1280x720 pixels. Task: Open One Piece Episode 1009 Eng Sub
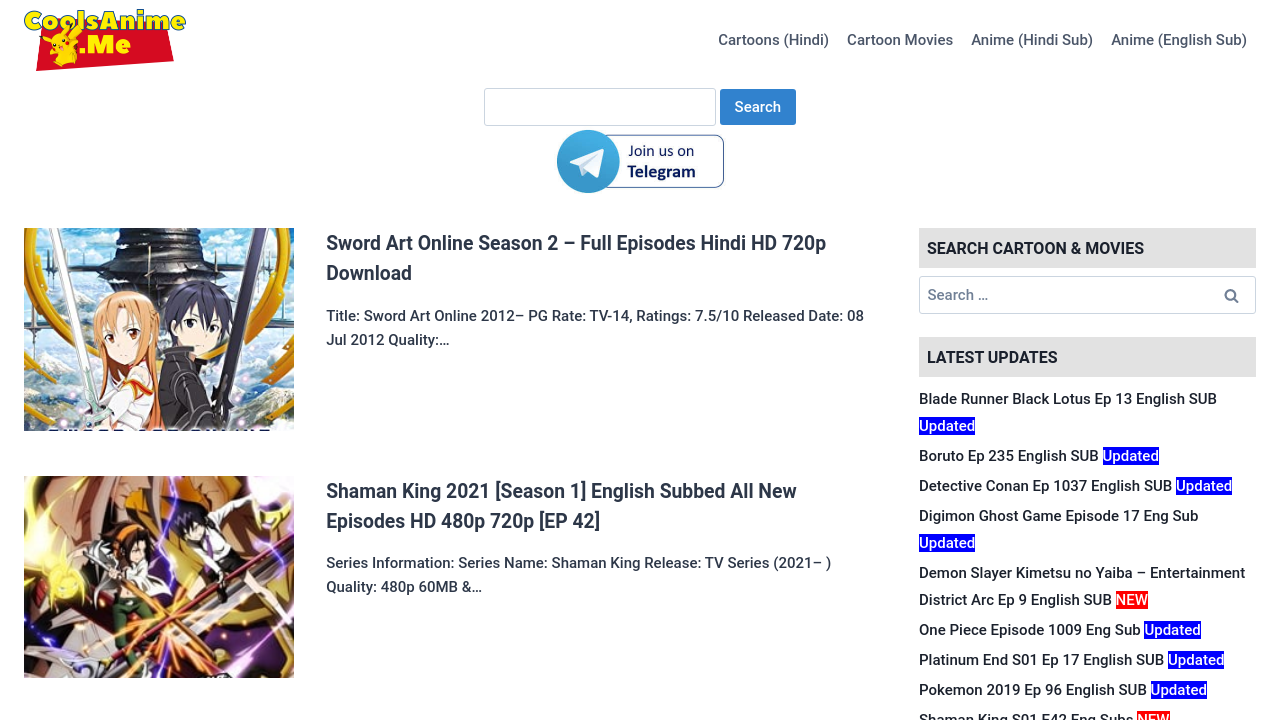coord(1030,630)
